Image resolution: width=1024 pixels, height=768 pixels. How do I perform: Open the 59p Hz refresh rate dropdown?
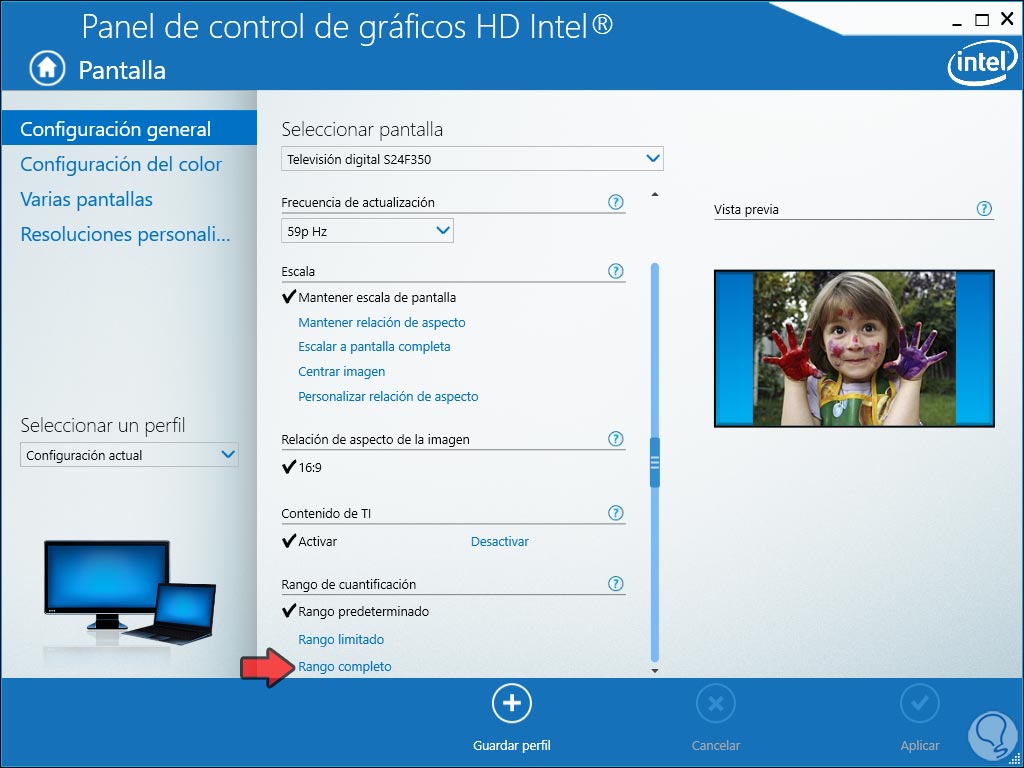coord(367,231)
